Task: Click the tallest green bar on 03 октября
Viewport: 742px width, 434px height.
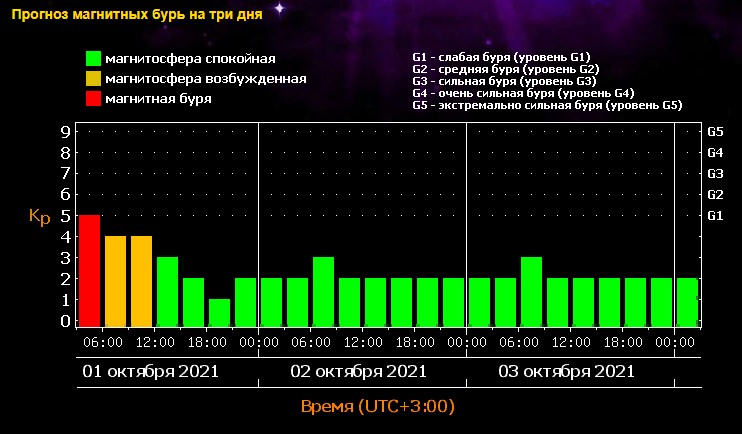Action: (532, 291)
